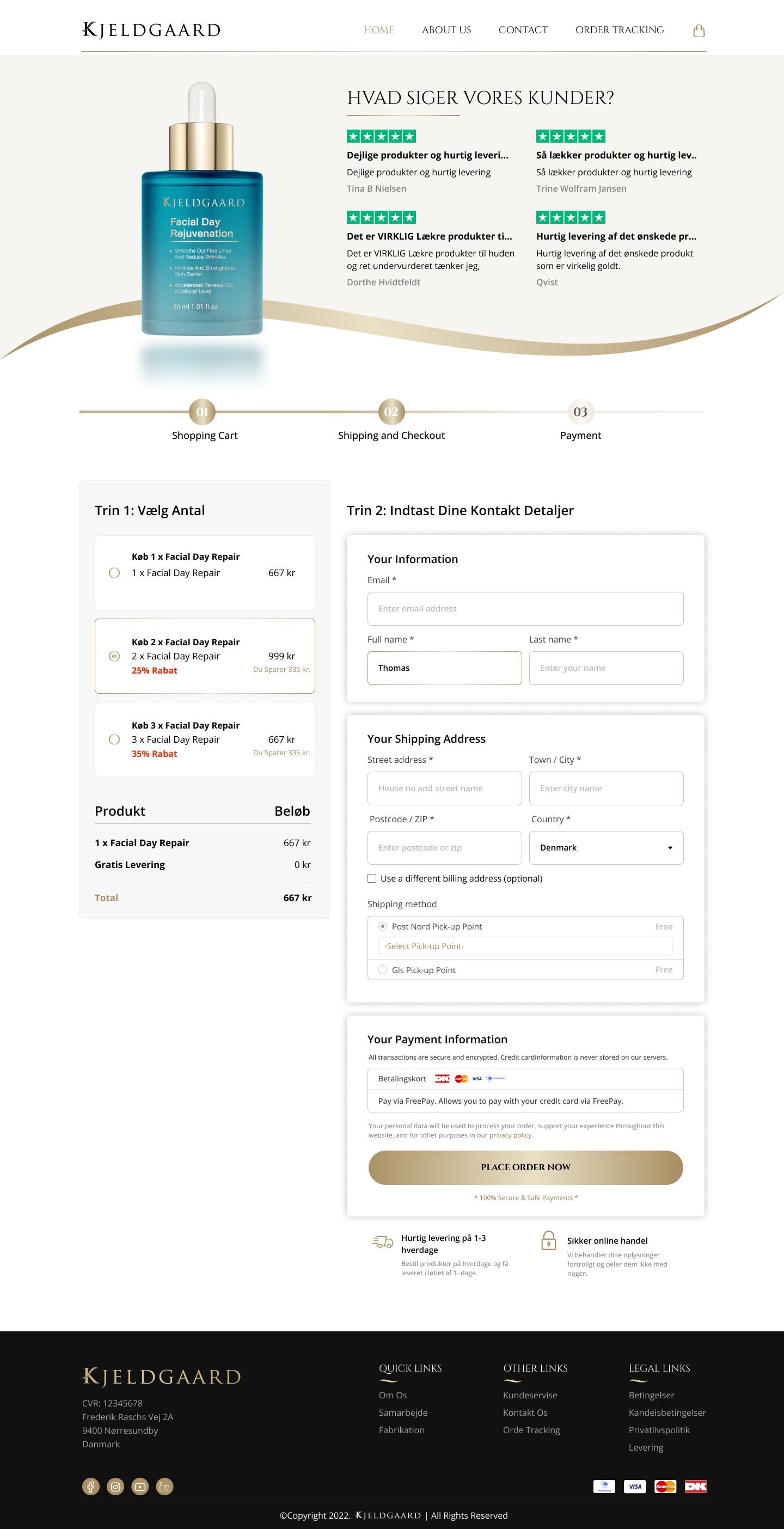Viewport: 784px width, 1529px height.
Task: Focus the Email address input field
Action: (525, 608)
